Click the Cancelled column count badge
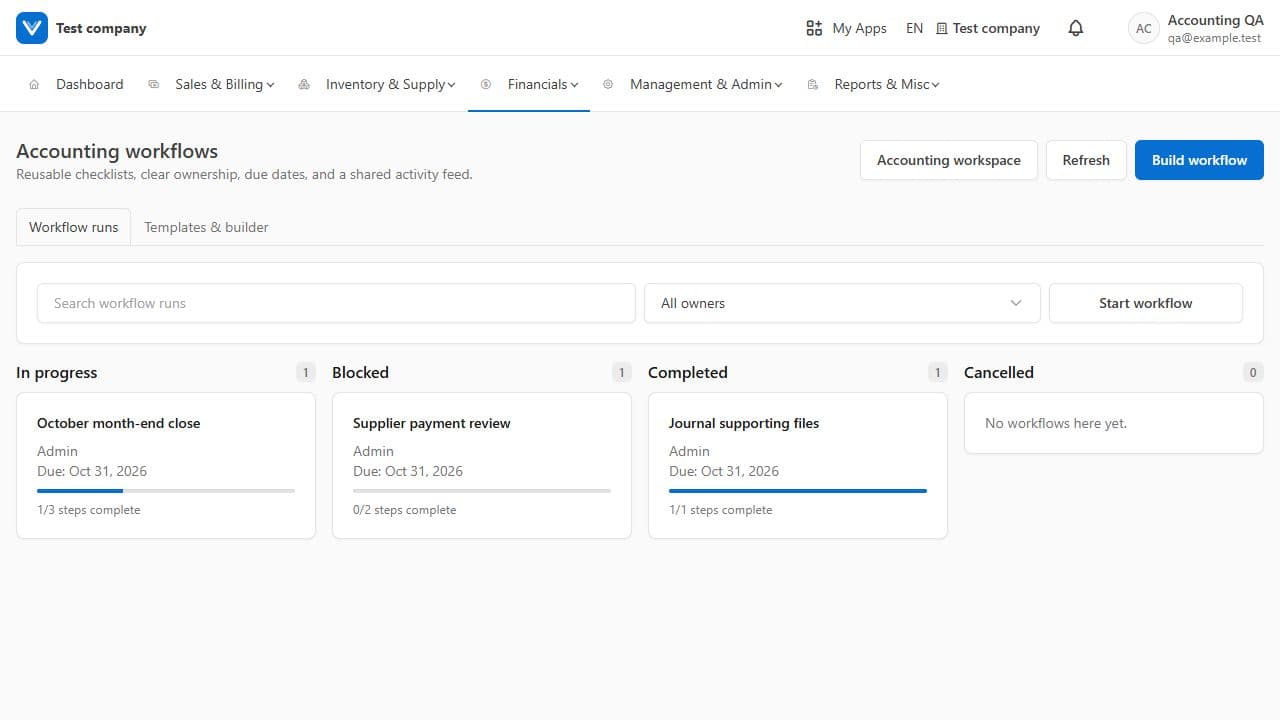The width and height of the screenshot is (1280, 720). (1253, 372)
